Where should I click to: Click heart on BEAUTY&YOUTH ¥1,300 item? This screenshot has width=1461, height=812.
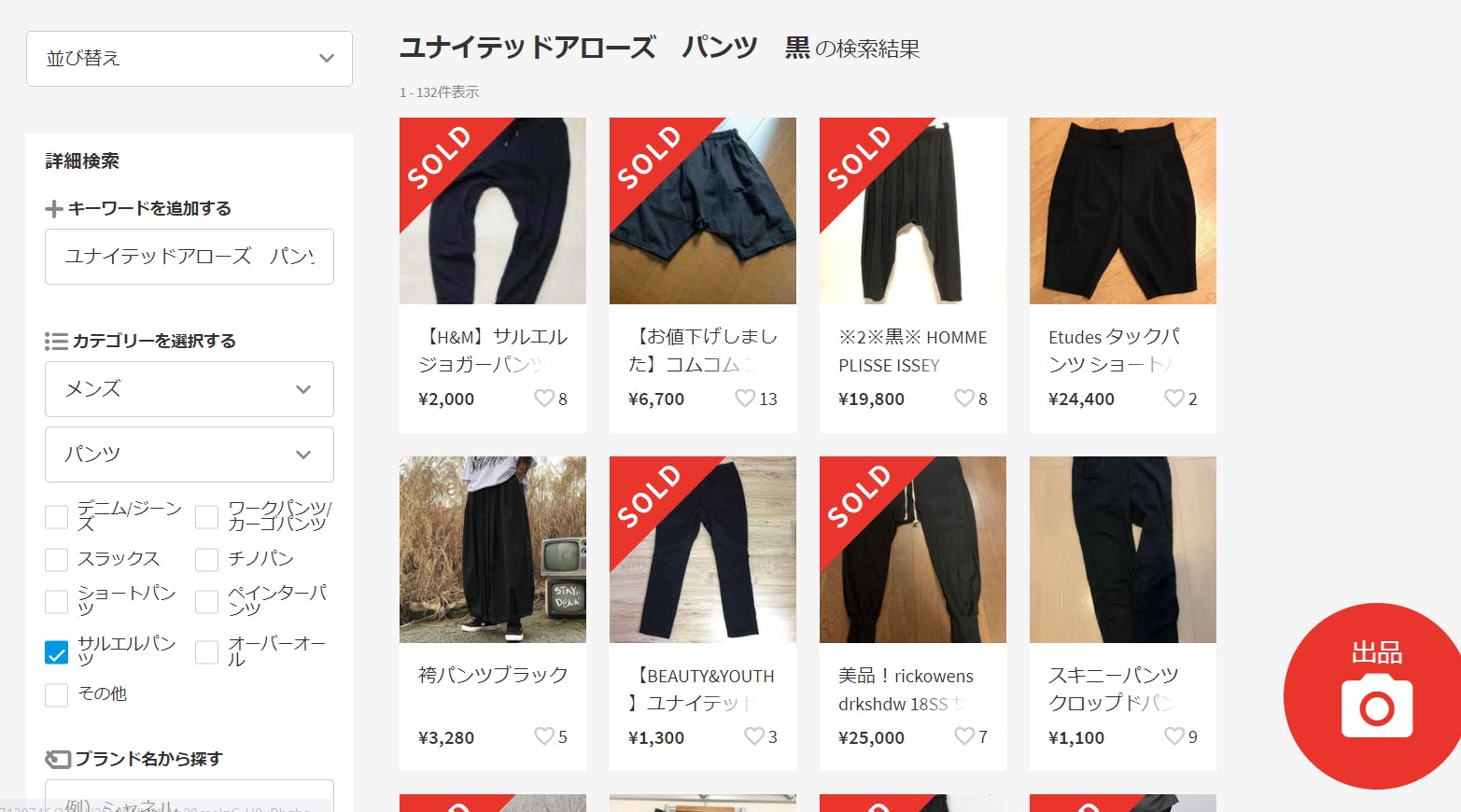[x=753, y=736]
